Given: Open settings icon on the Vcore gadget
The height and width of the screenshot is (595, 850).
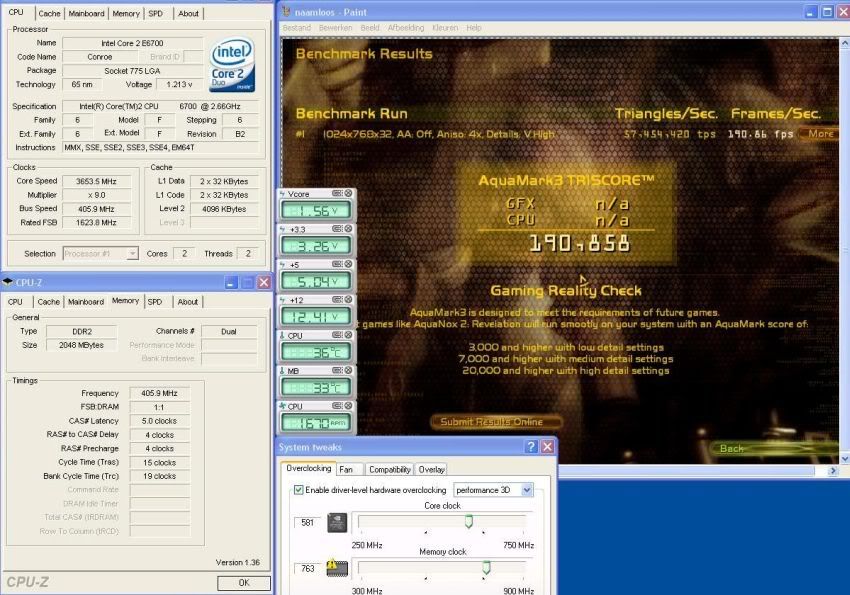Looking at the screenshot, I should click(337, 193).
